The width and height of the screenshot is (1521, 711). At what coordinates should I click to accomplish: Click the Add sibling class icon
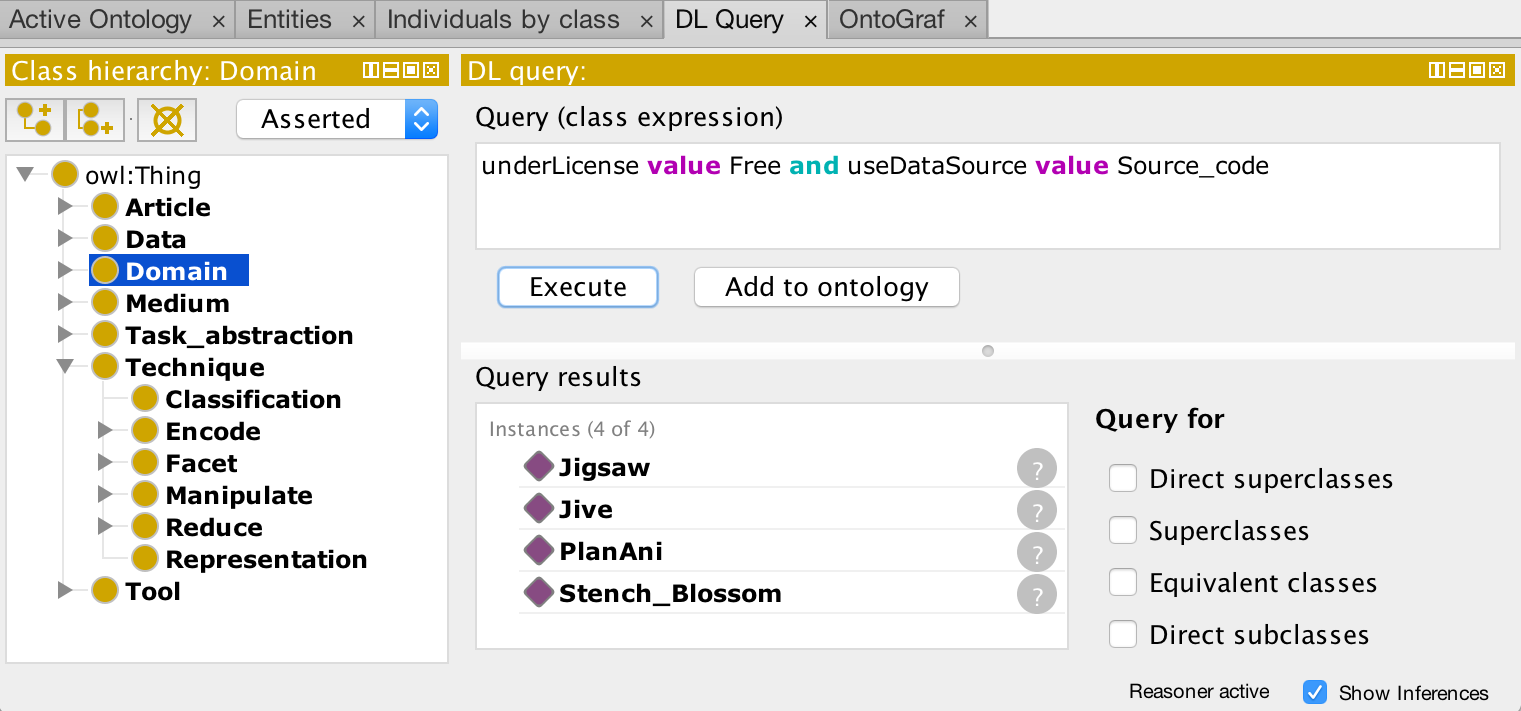click(x=95, y=120)
